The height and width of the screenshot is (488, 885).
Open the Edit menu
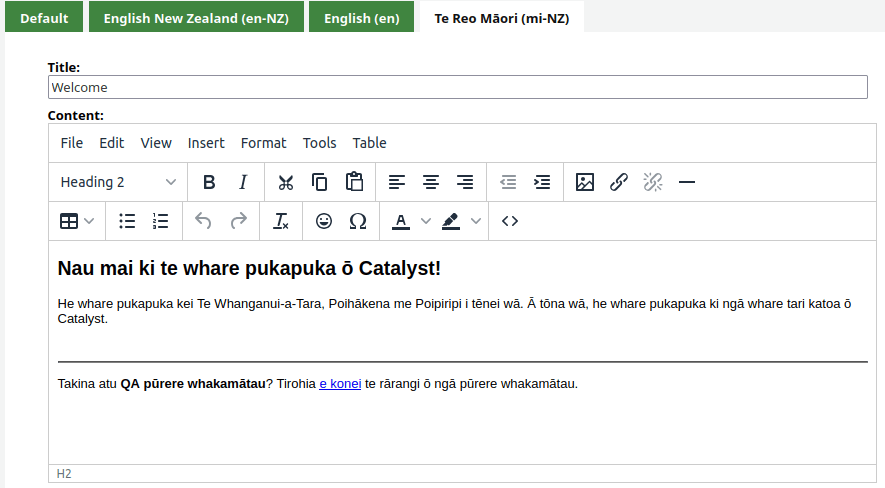pyautogui.click(x=112, y=143)
